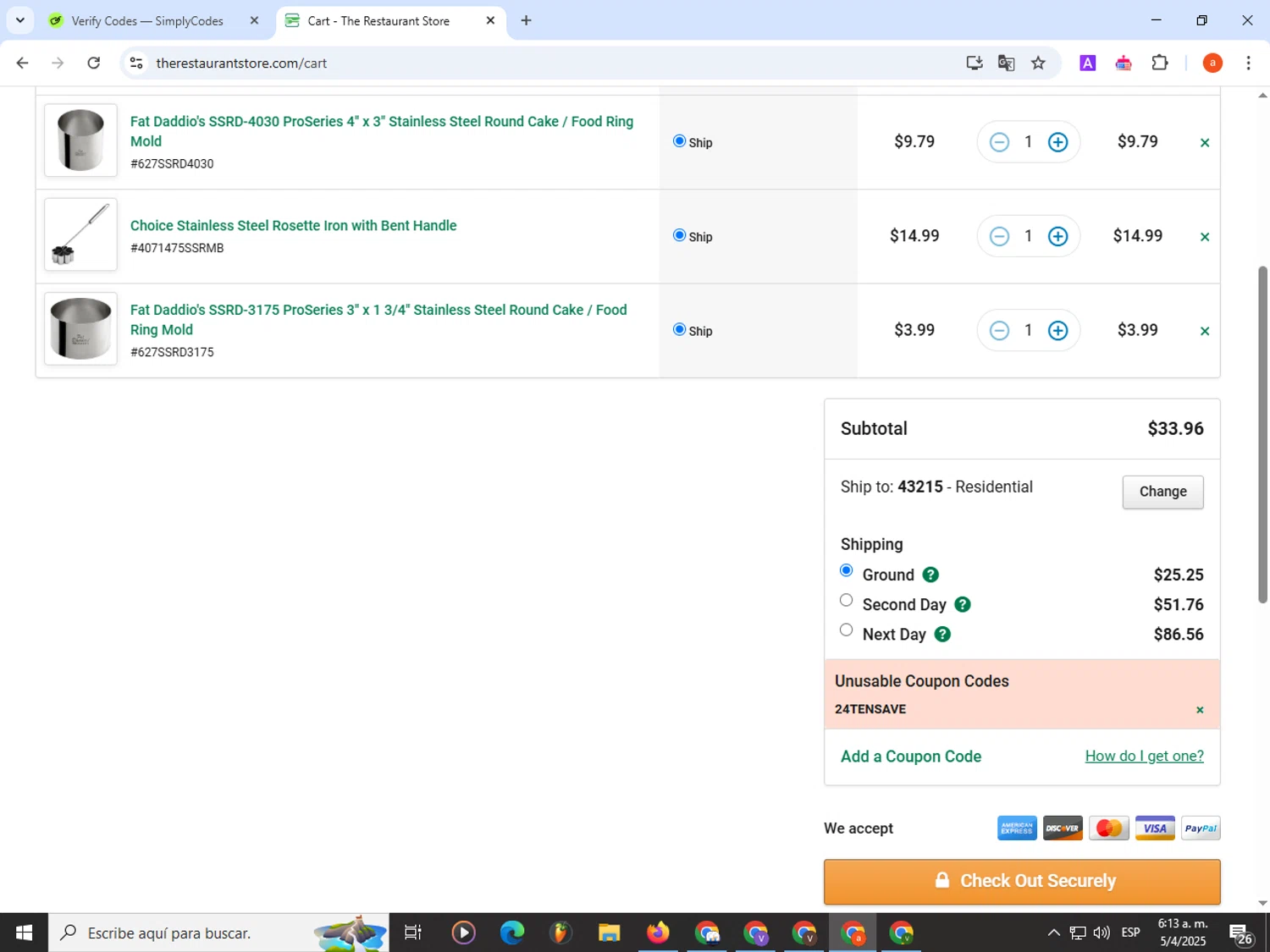Screen dimensions: 1270x952
Task: Increase quantity of Choice Rosette Iron
Action: 1057,236
